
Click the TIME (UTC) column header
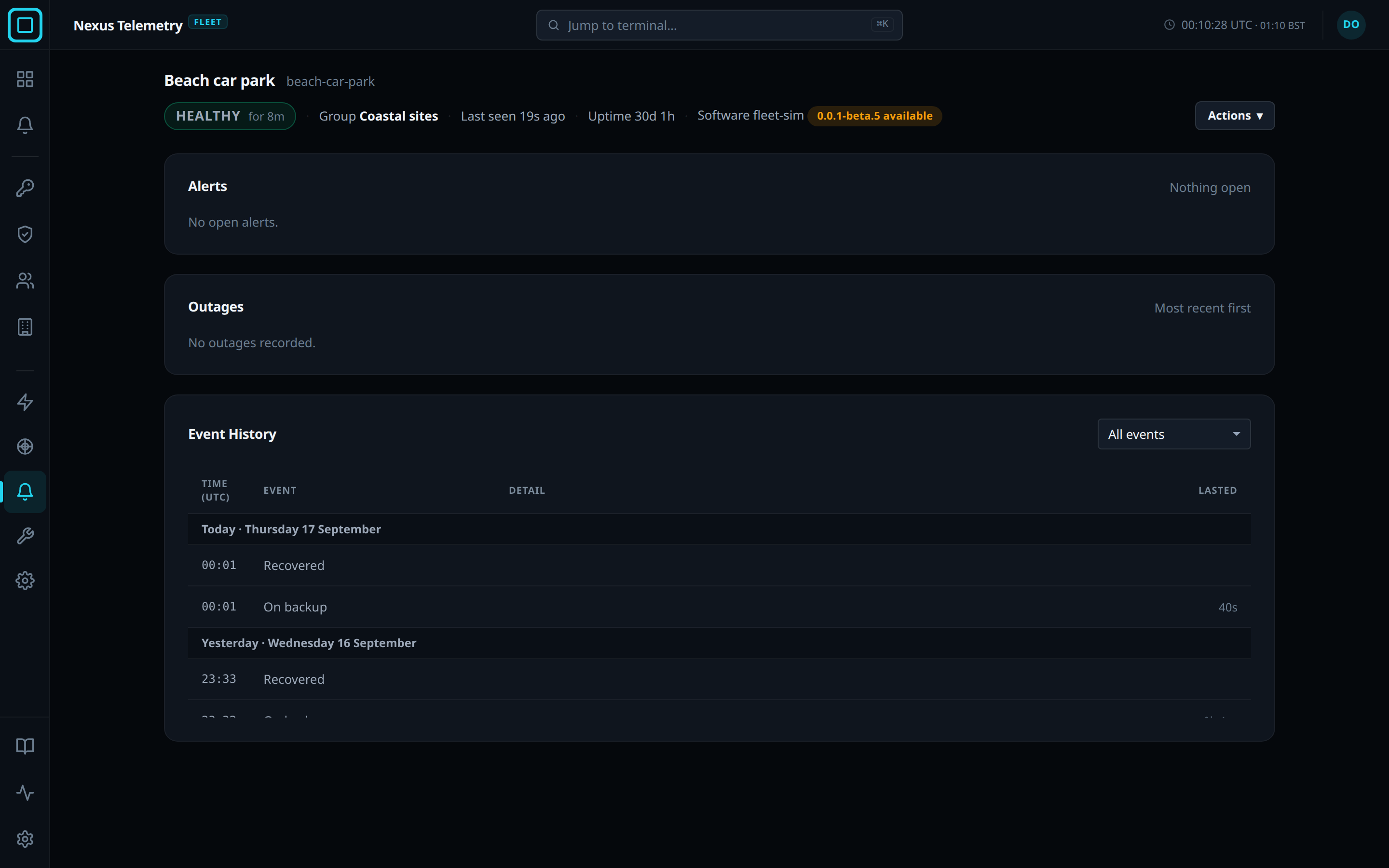[x=215, y=490]
